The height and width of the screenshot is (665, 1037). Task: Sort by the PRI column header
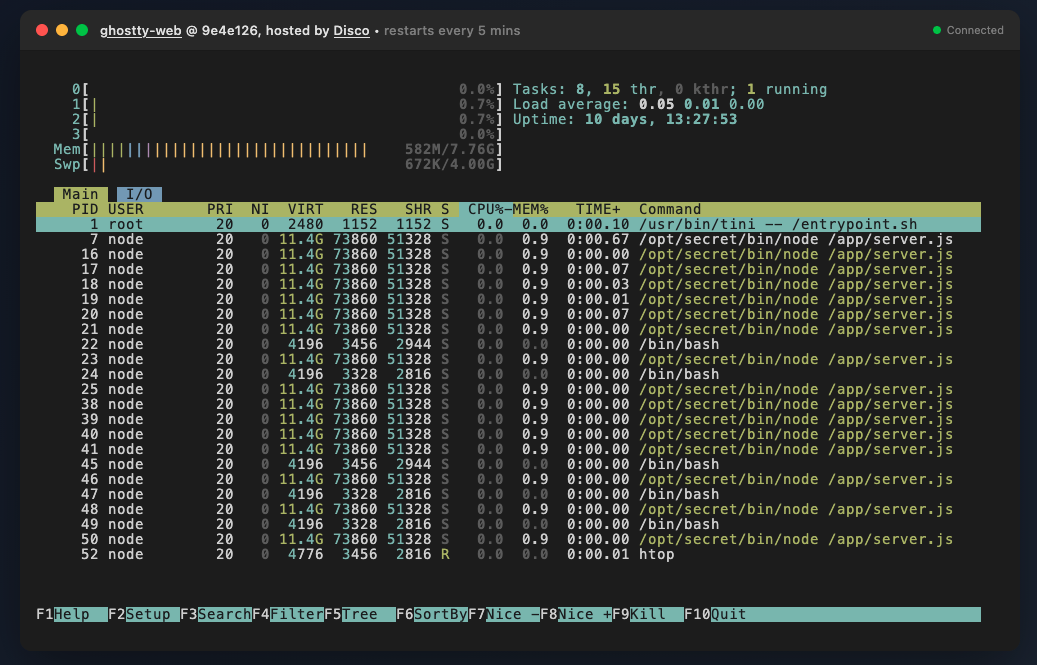pyautogui.click(x=220, y=209)
